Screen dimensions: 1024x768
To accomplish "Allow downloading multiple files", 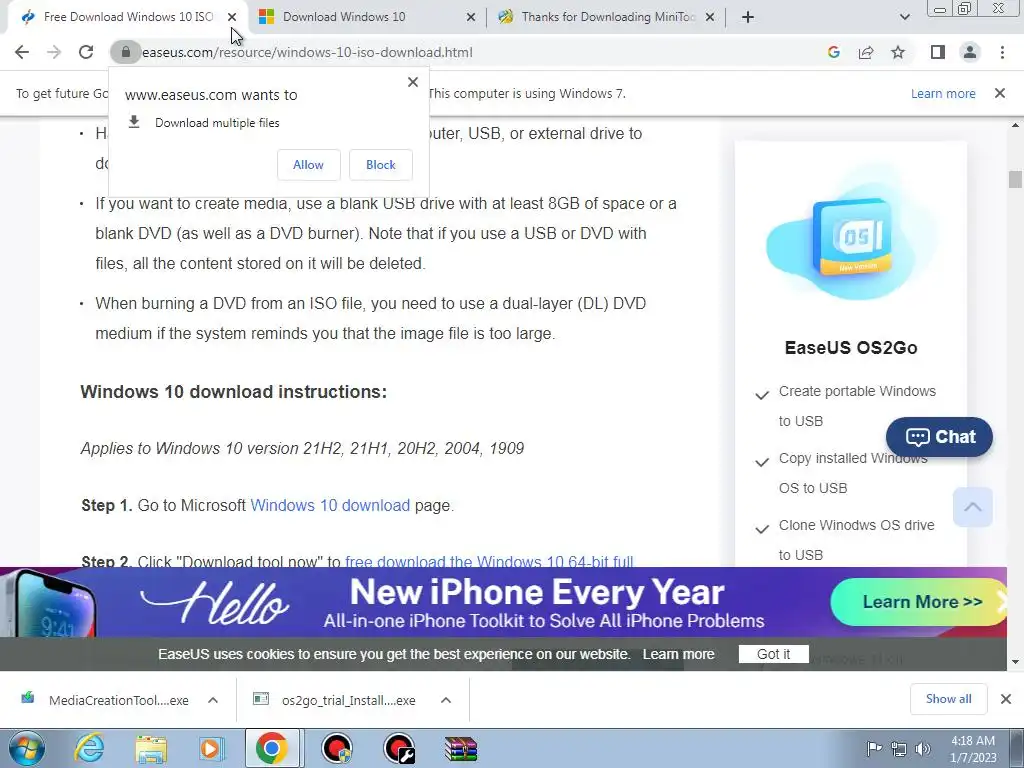I will coord(308,165).
